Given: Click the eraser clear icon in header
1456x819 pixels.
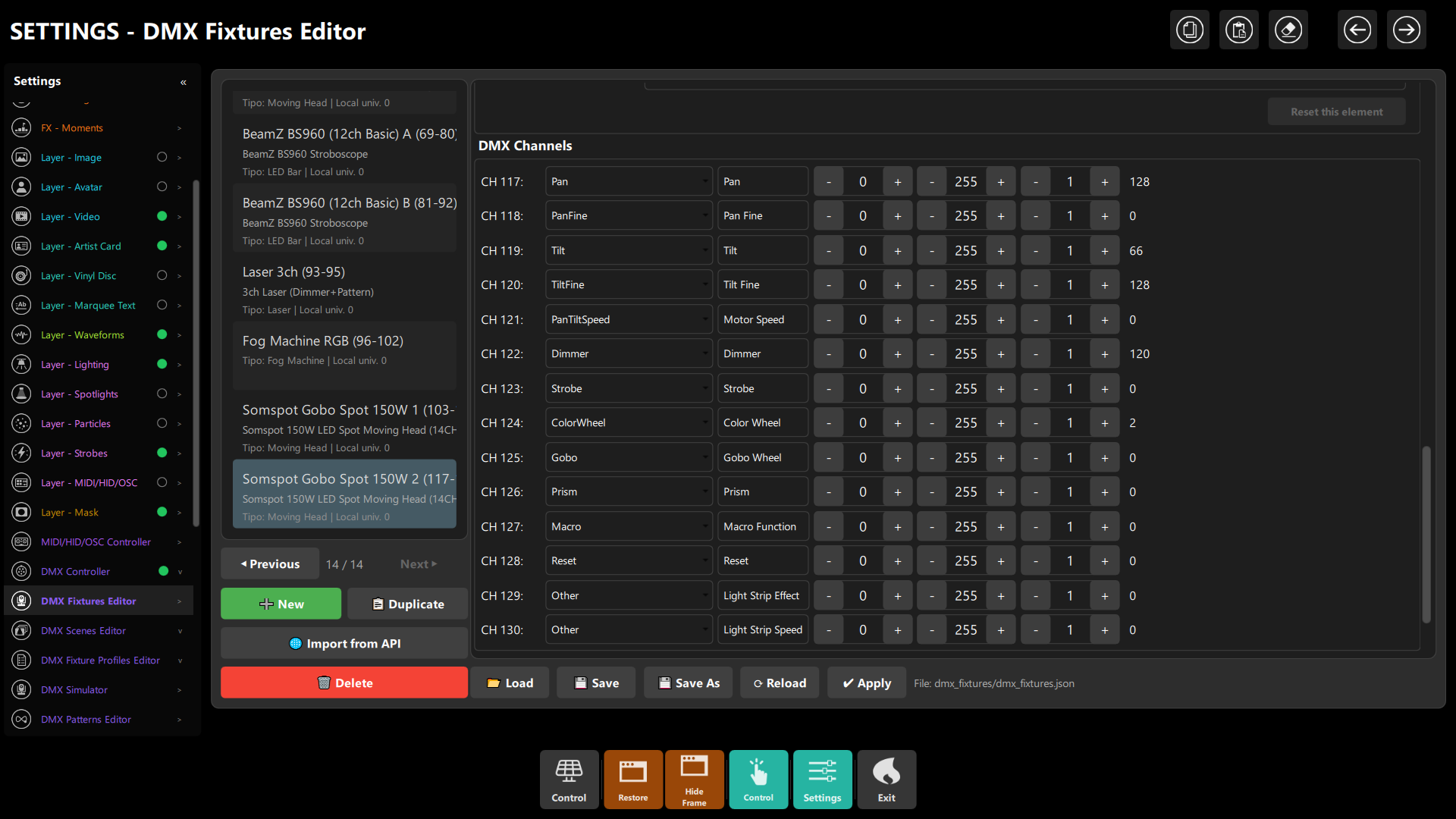Looking at the screenshot, I should click(x=1288, y=30).
